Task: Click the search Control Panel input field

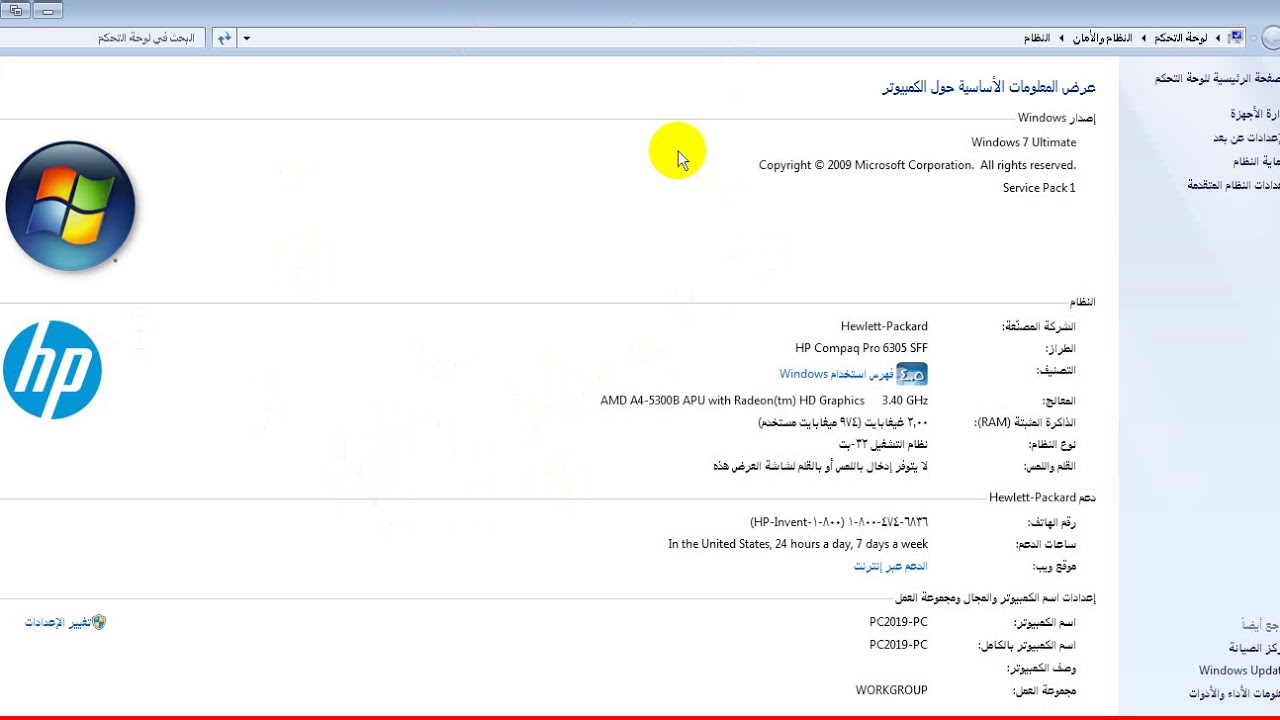Action: (102, 38)
